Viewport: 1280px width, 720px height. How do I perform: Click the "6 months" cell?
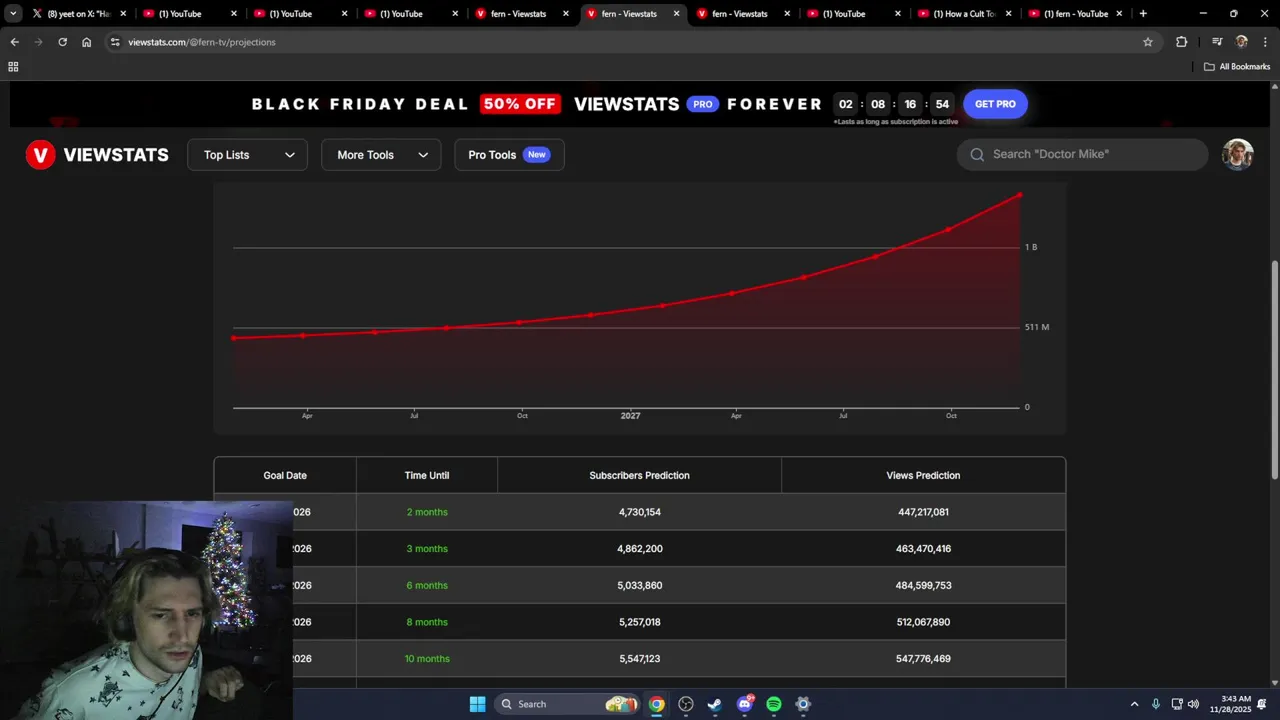point(427,585)
